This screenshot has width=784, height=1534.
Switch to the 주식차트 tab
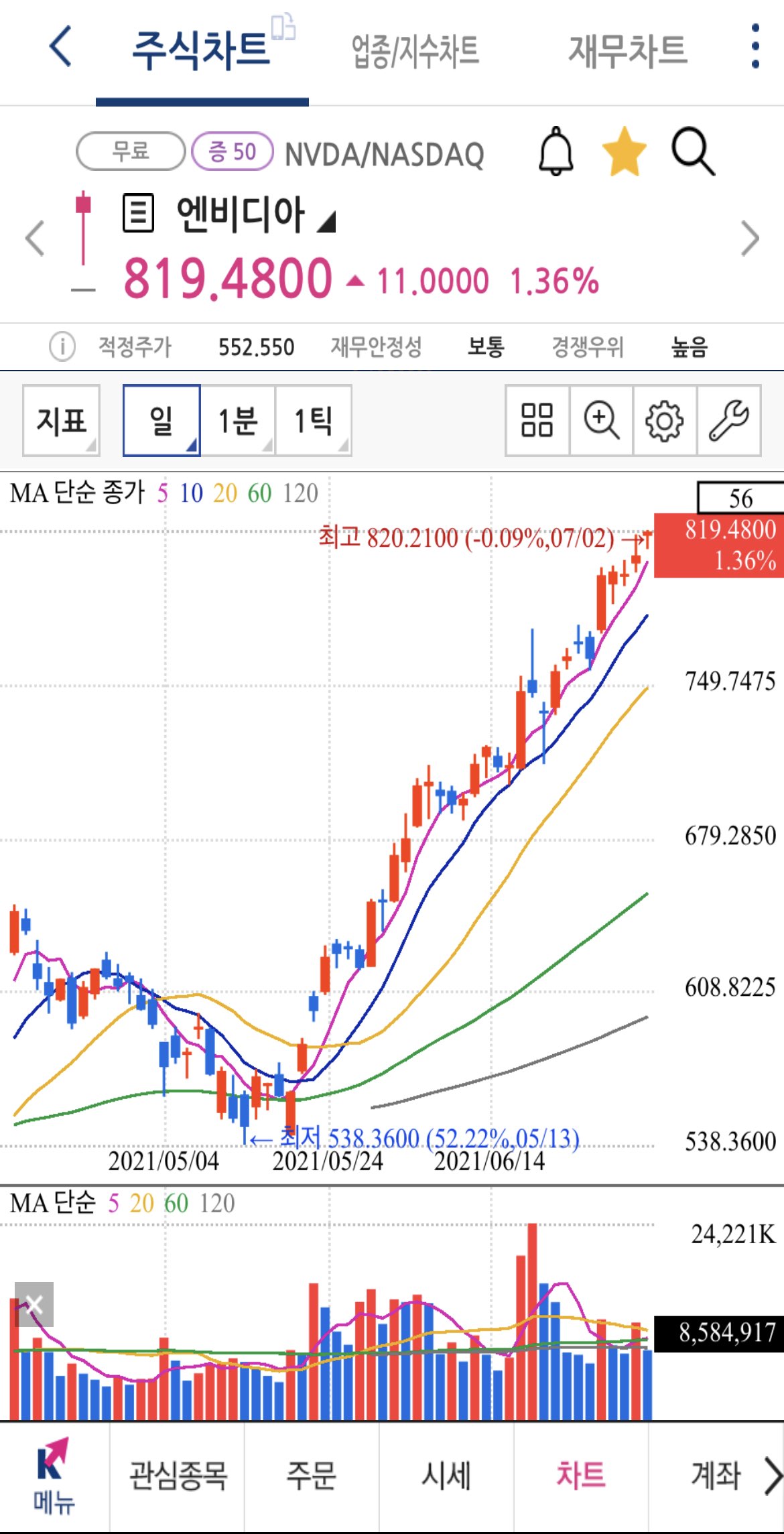[x=201, y=51]
